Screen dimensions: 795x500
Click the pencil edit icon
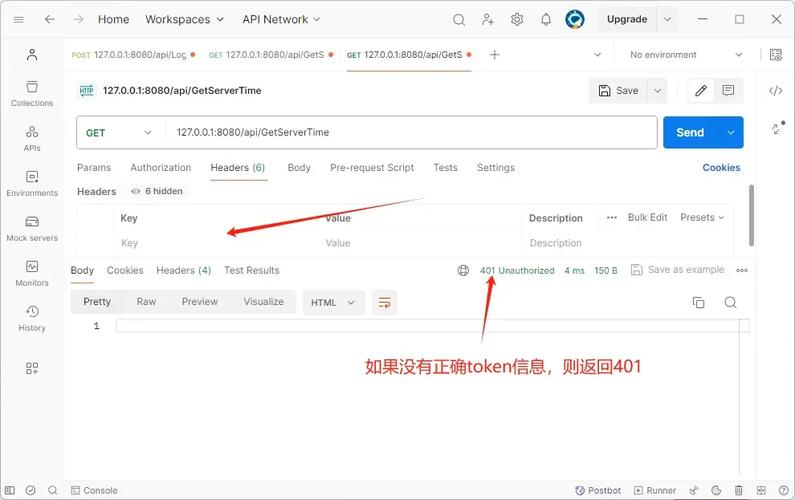point(701,91)
